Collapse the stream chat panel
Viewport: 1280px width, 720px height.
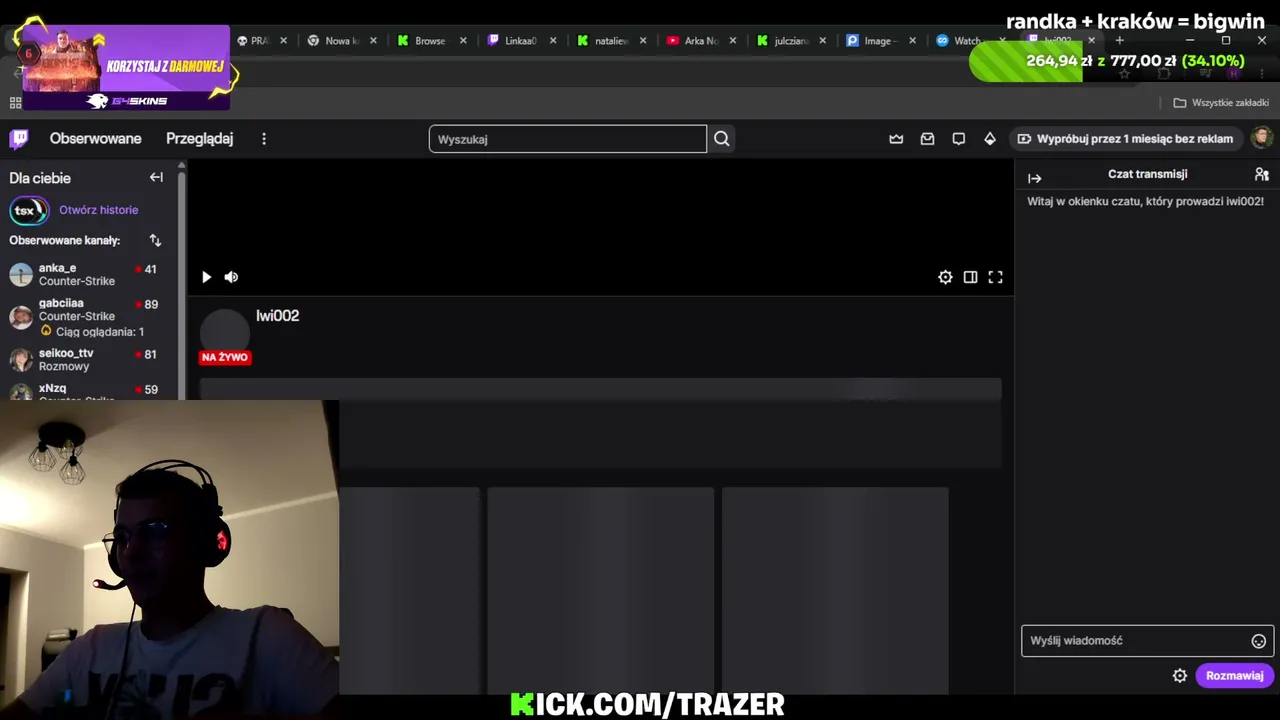click(x=1035, y=178)
